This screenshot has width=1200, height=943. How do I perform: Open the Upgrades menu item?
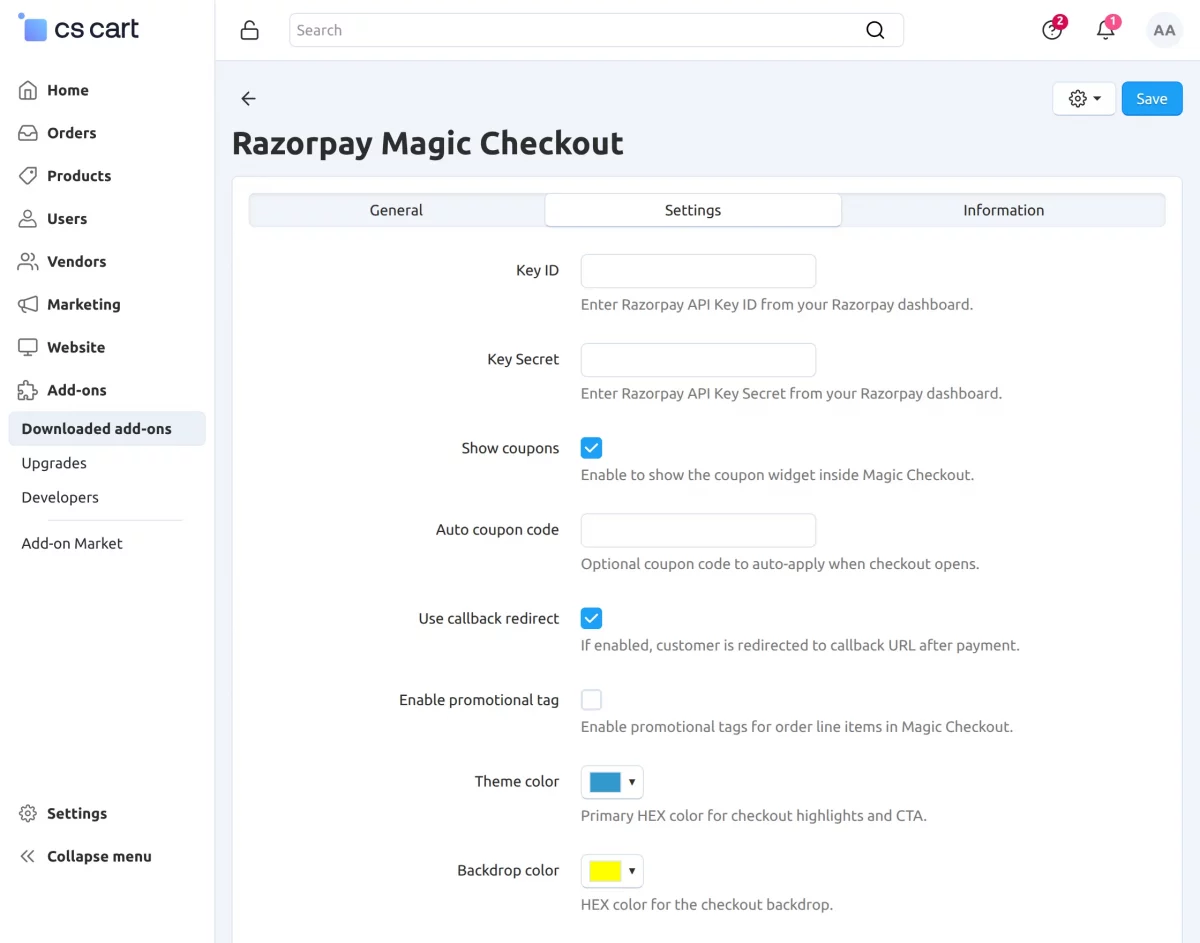(x=54, y=463)
